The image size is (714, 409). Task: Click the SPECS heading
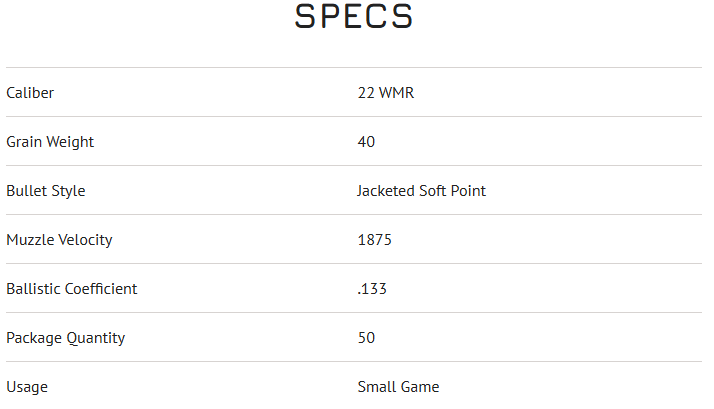point(354,17)
